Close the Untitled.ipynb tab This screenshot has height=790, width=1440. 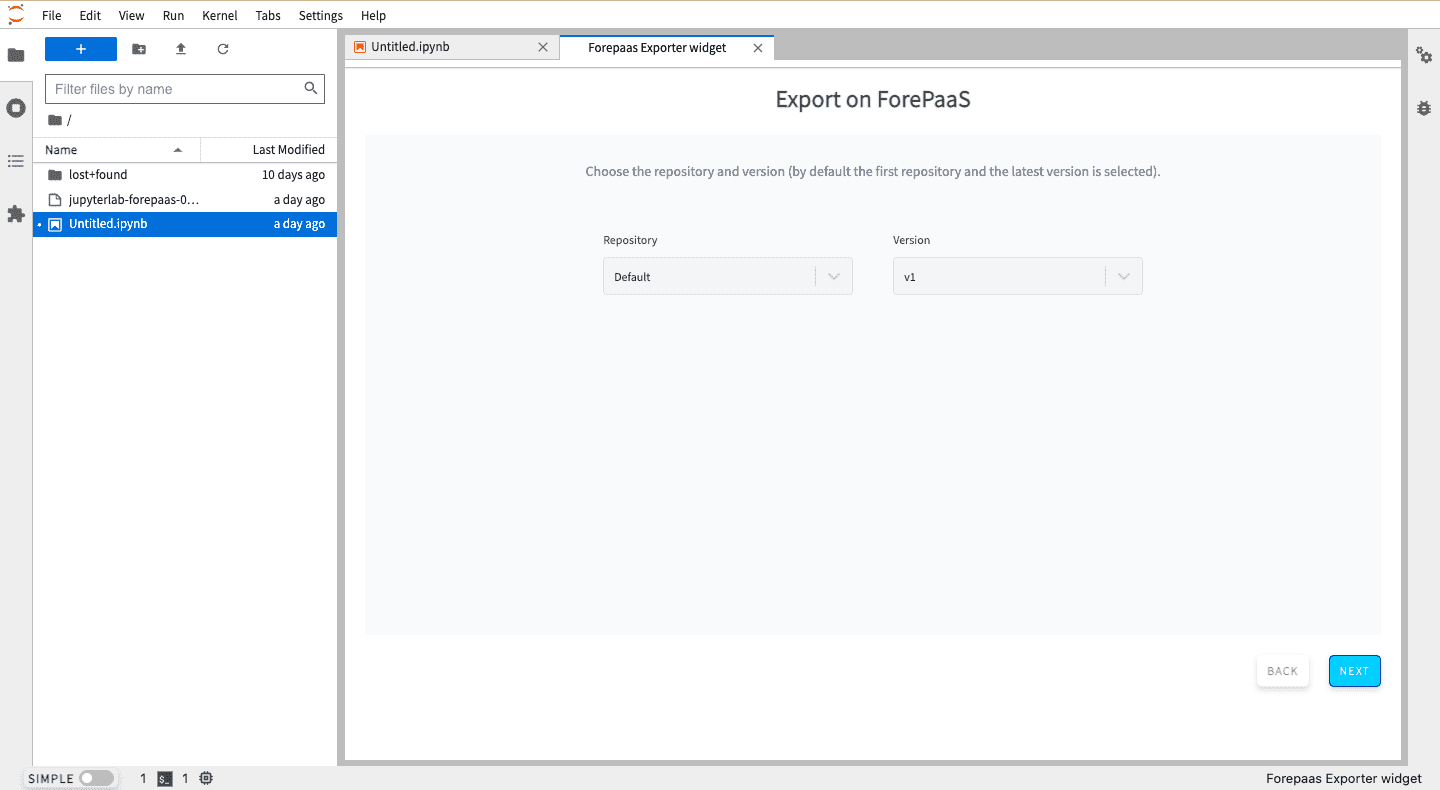(x=543, y=47)
